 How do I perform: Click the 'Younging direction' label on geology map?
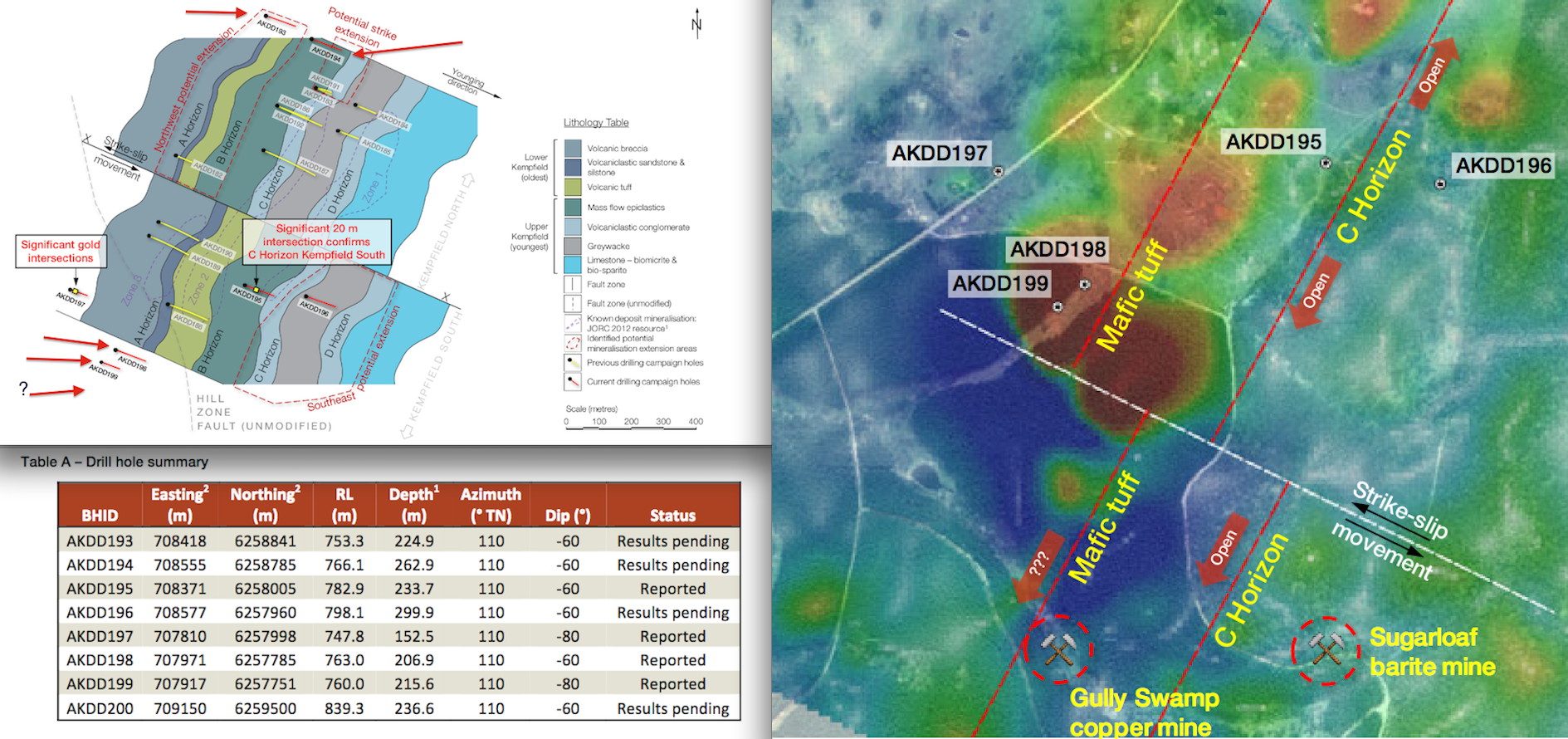click(x=466, y=81)
